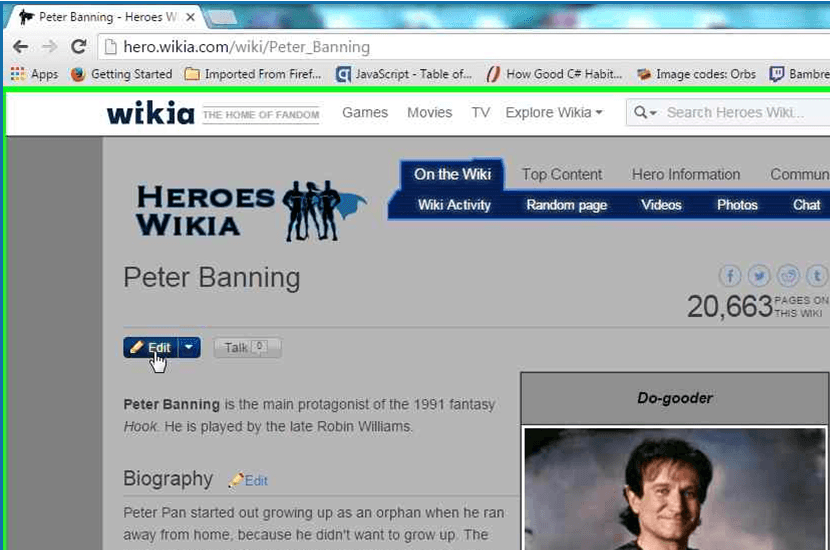This screenshot has height=550, width=830.
Task: Open the wiki Chat
Action: pos(806,205)
